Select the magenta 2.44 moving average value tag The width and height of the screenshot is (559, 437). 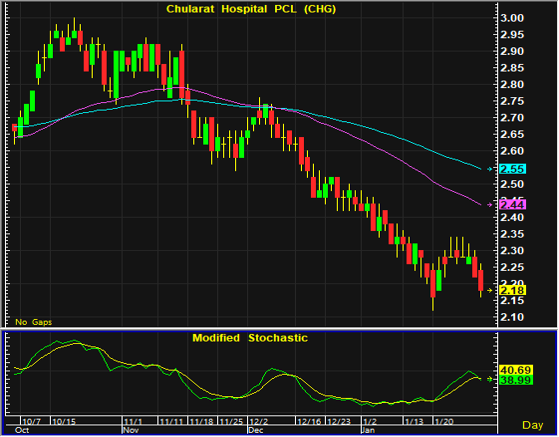[513, 205]
